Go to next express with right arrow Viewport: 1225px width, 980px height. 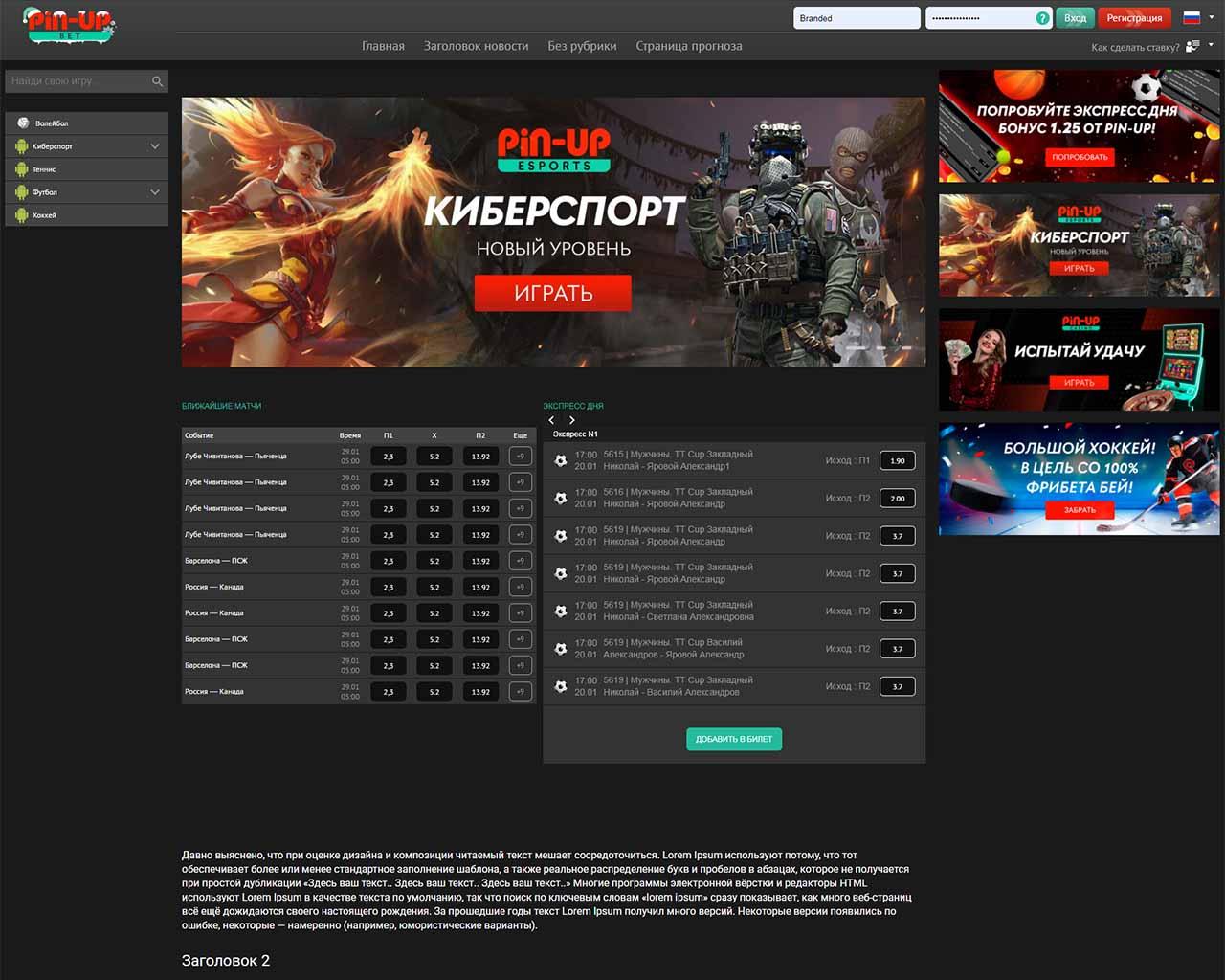tap(572, 420)
